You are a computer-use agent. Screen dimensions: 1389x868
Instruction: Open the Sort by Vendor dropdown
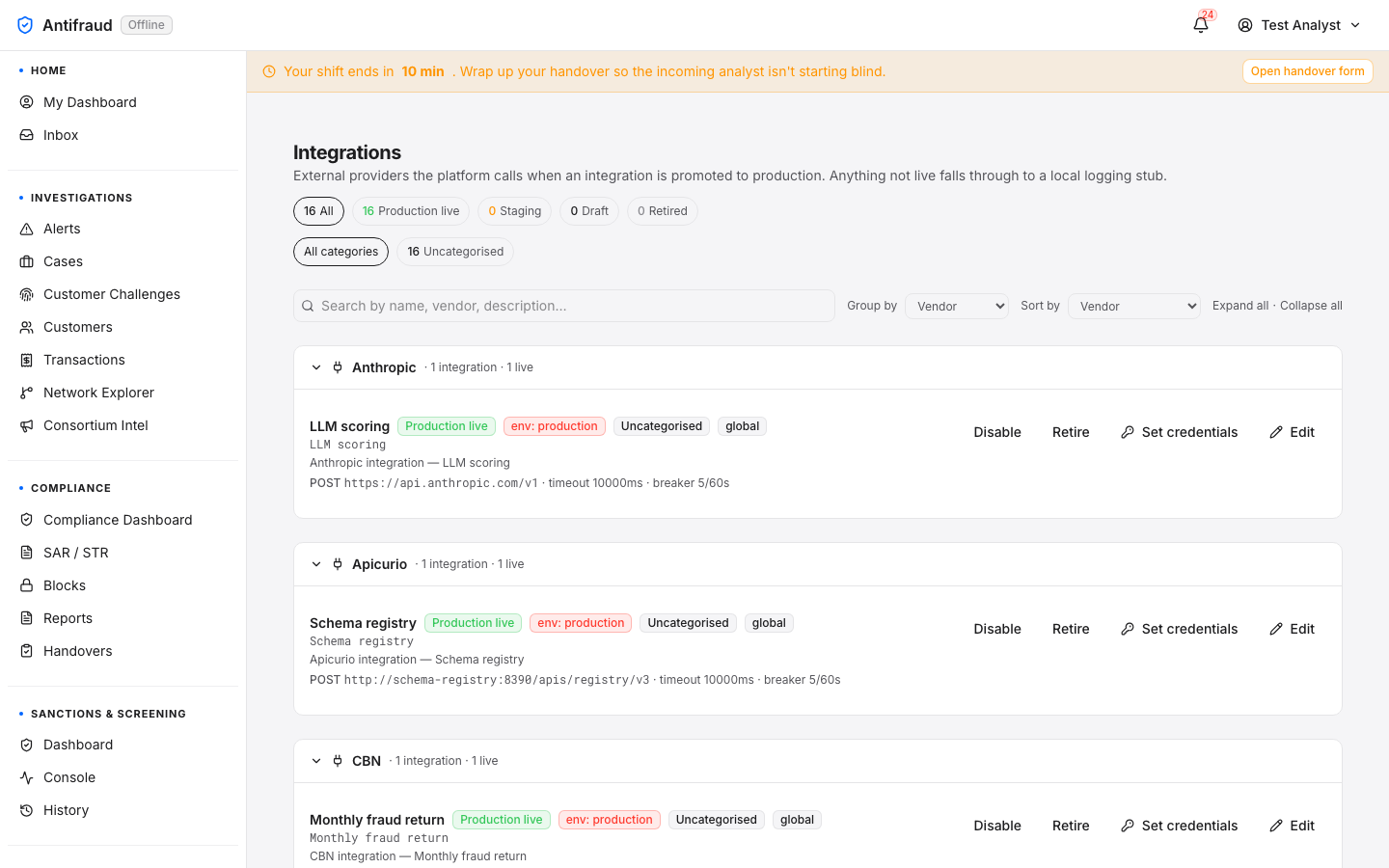pyautogui.click(x=1134, y=306)
